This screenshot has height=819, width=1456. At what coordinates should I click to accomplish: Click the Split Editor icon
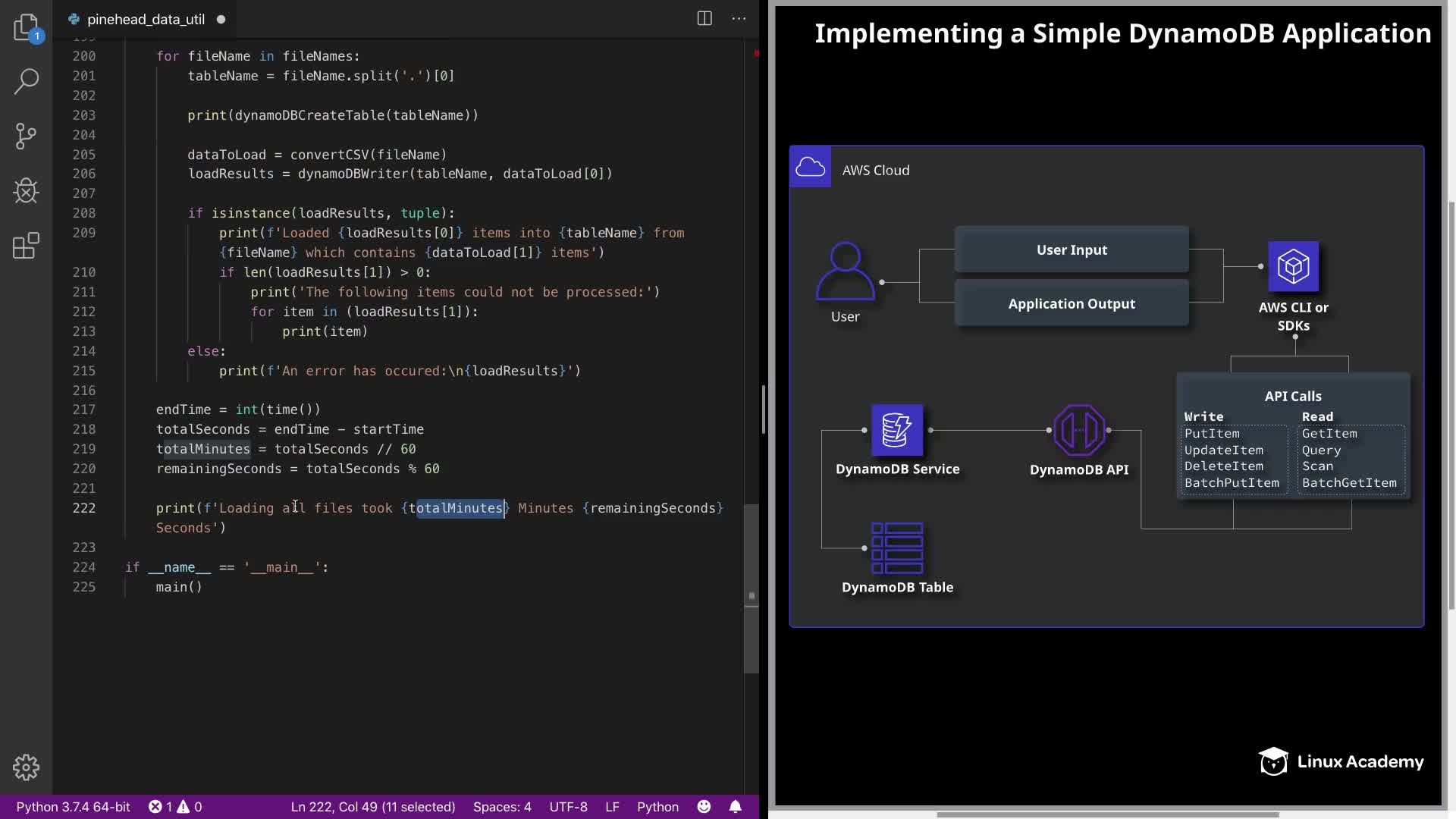tap(704, 19)
